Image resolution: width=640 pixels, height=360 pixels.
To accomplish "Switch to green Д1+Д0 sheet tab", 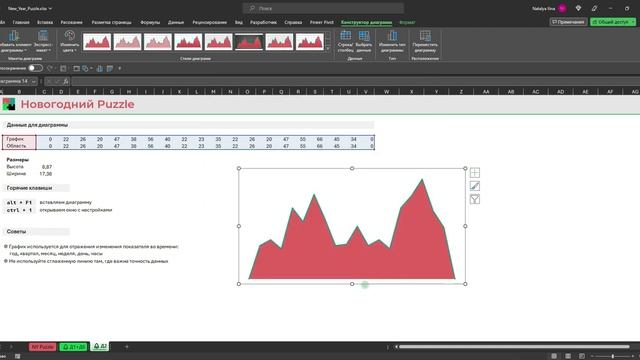I will click(x=73, y=347).
